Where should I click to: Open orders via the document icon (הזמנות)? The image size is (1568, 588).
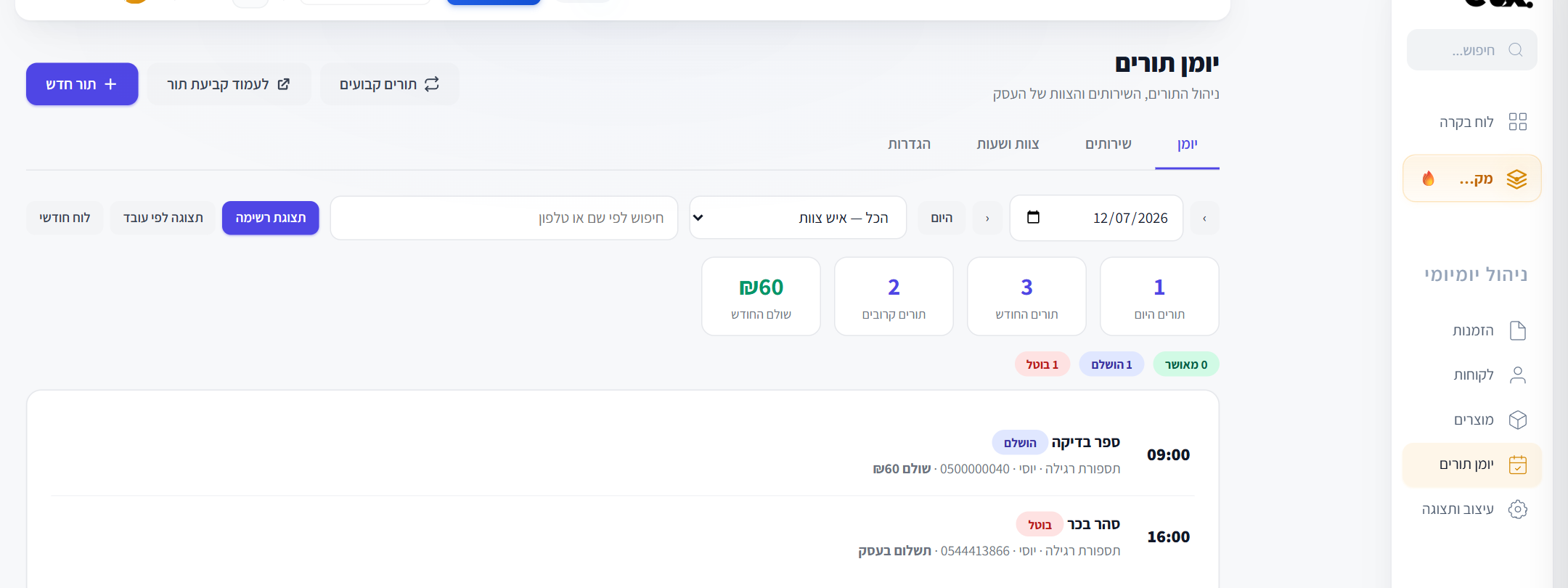pos(1517,331)
